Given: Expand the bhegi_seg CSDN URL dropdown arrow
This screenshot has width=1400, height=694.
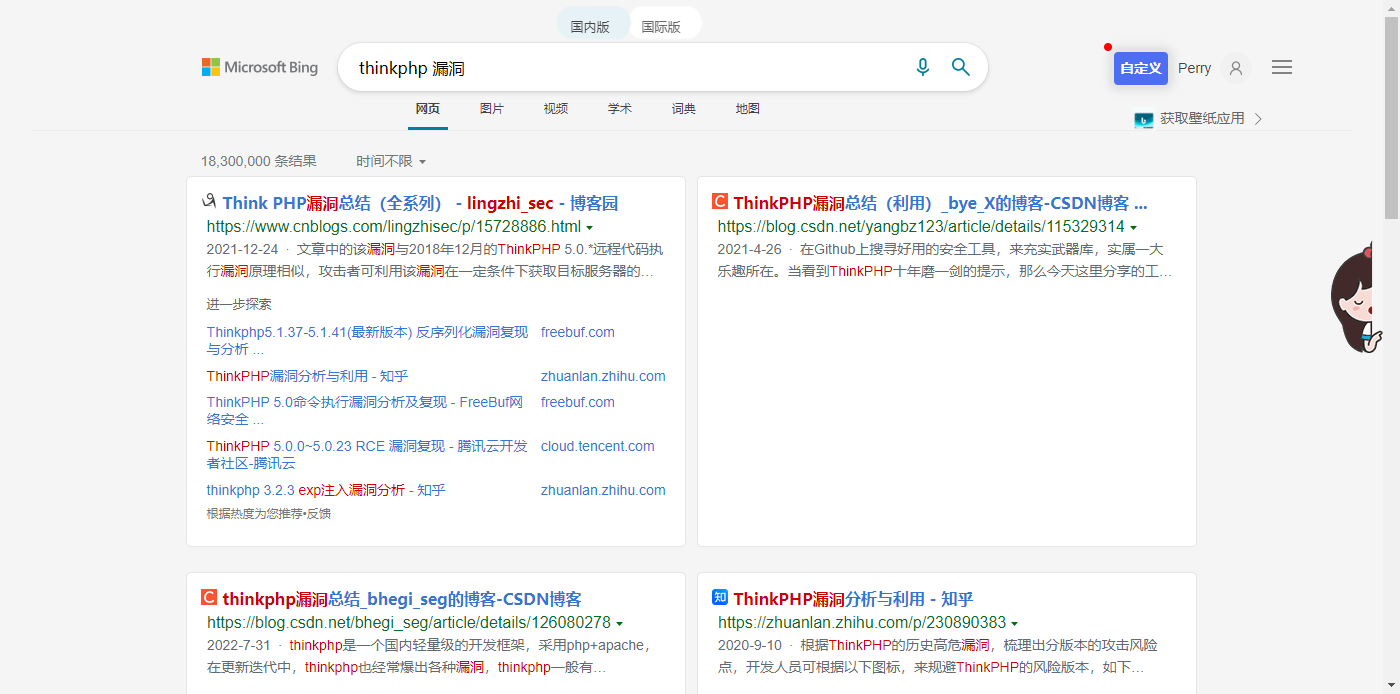Looking at the screenshot, I should tap(619, 624).
